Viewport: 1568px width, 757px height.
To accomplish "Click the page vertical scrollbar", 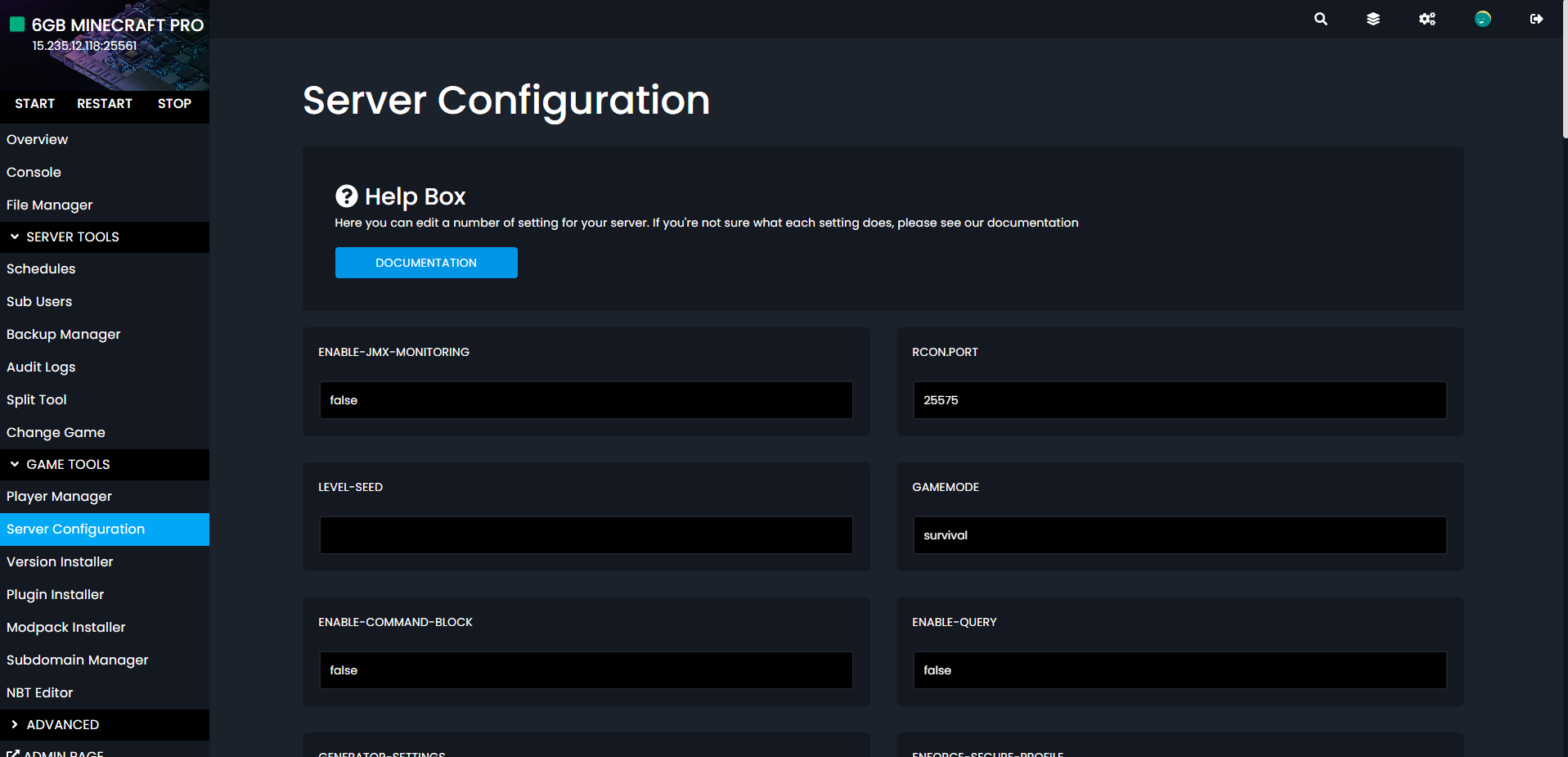I will (x=1565, y=70).
